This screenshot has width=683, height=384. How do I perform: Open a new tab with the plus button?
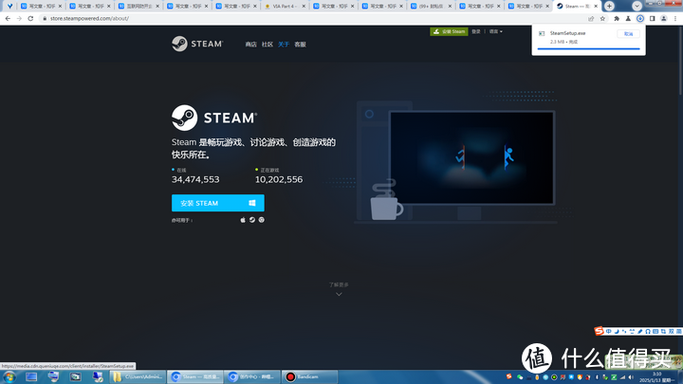[x=609, y=6]
